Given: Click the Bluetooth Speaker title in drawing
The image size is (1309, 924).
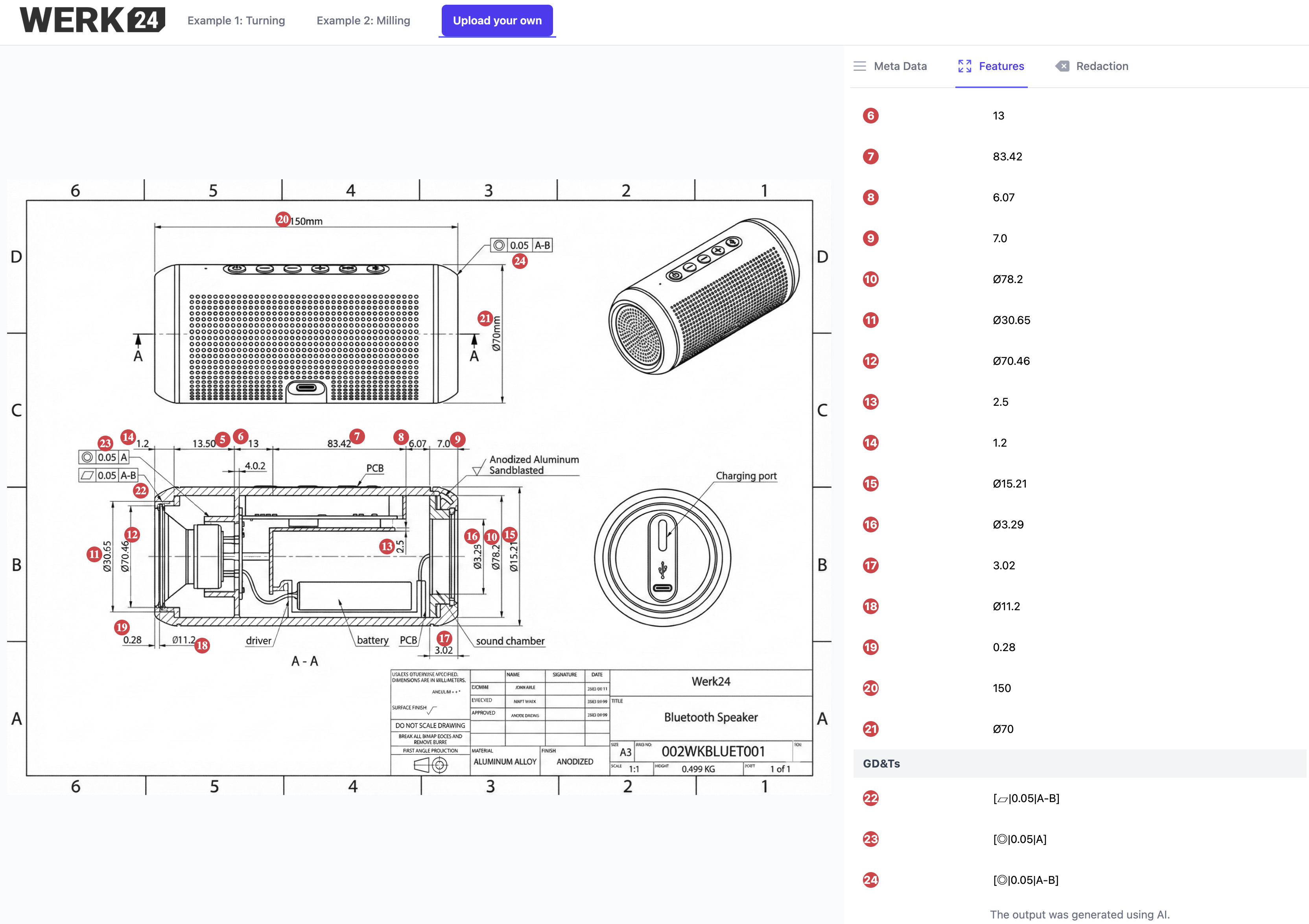Looking at the screenshot, I should click(x=711, y=717).
